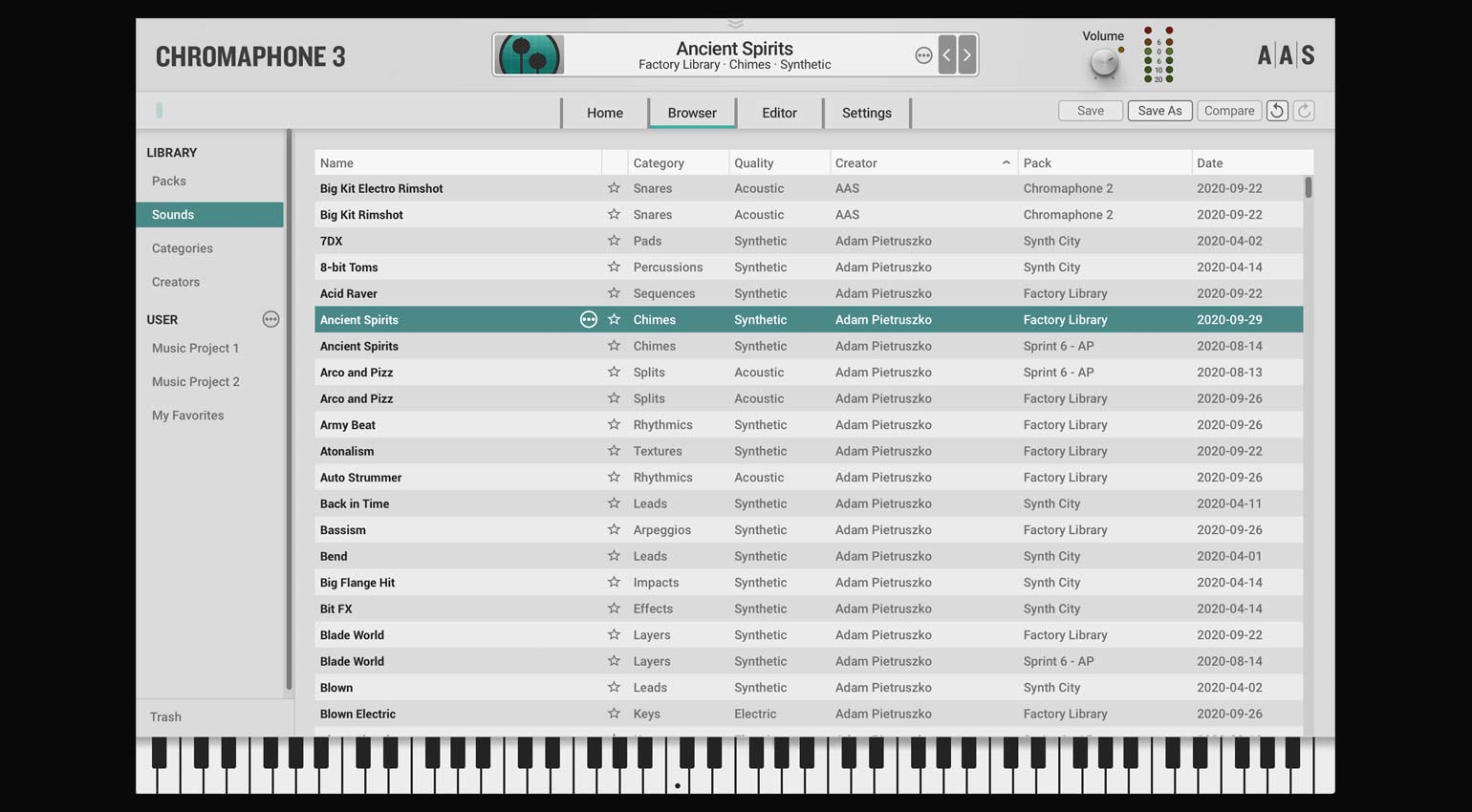Click the Volume knob

[1104, 63]
